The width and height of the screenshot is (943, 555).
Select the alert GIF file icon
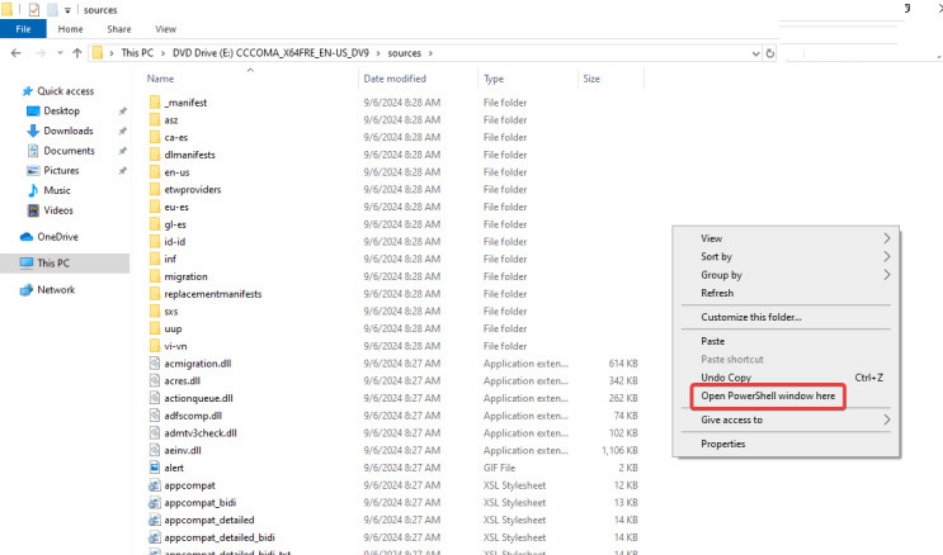tap(154, 468)
